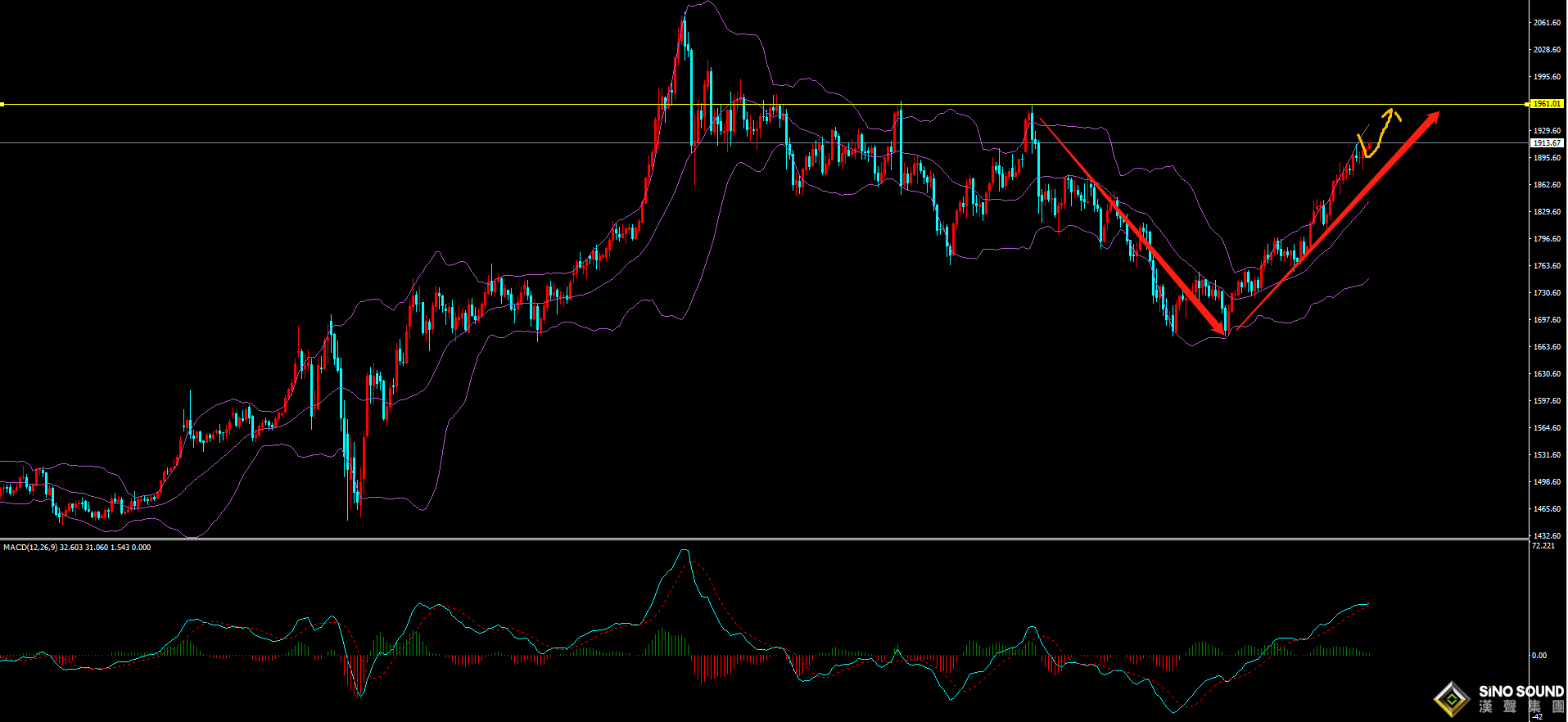Screen dimensions: 1568x722
Task: Click the MACD(12,26,9) indicator label
Action: point(30,547)
